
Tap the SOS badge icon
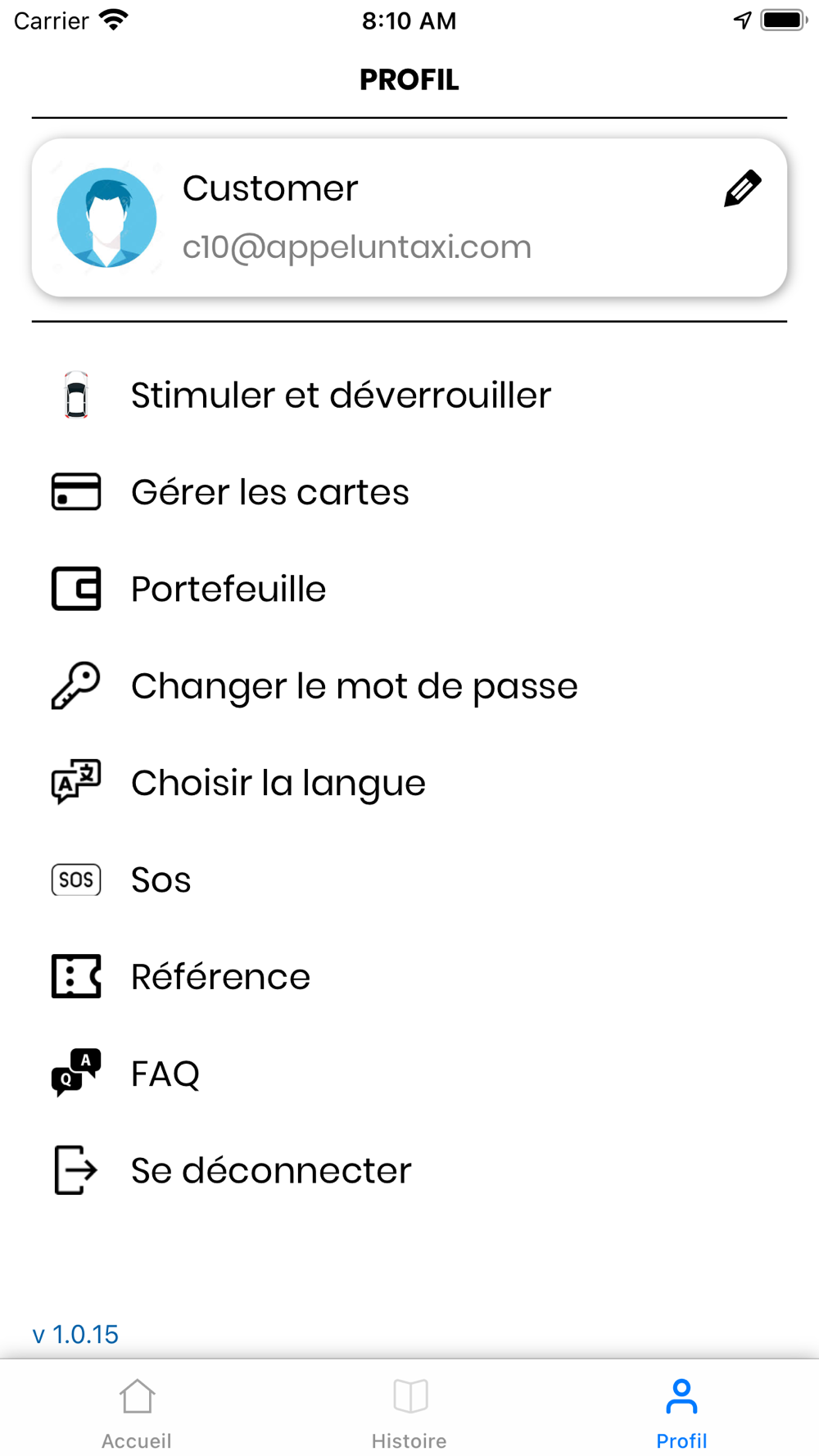click(76, 879)
